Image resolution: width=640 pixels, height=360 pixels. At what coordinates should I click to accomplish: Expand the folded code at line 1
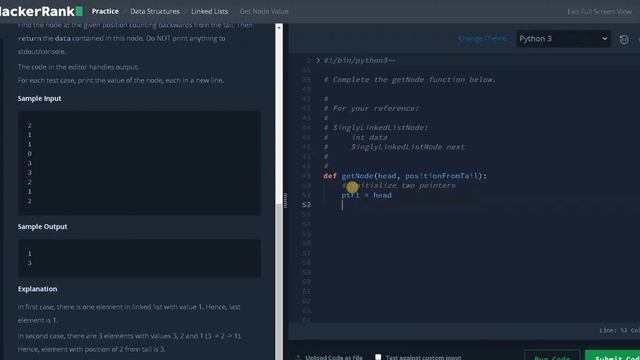pos(318,60)
